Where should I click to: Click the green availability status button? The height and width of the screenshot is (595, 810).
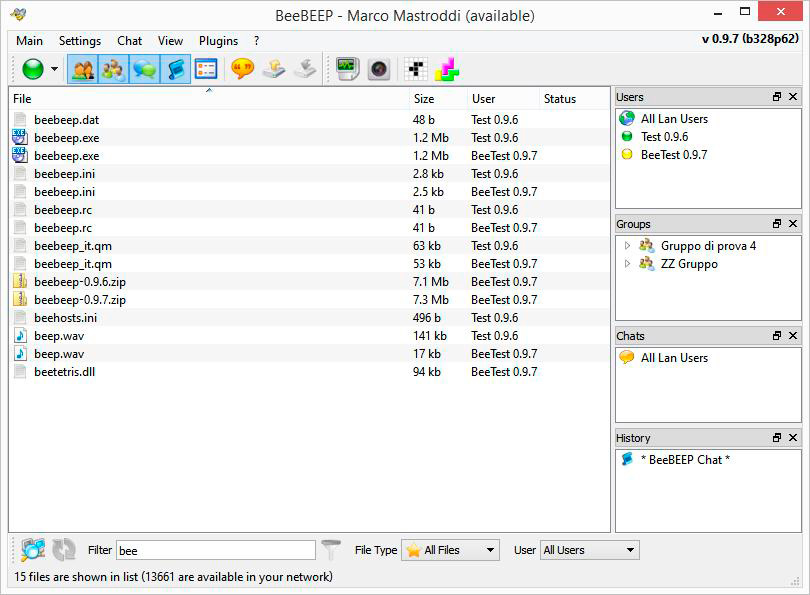pos(33,69)
